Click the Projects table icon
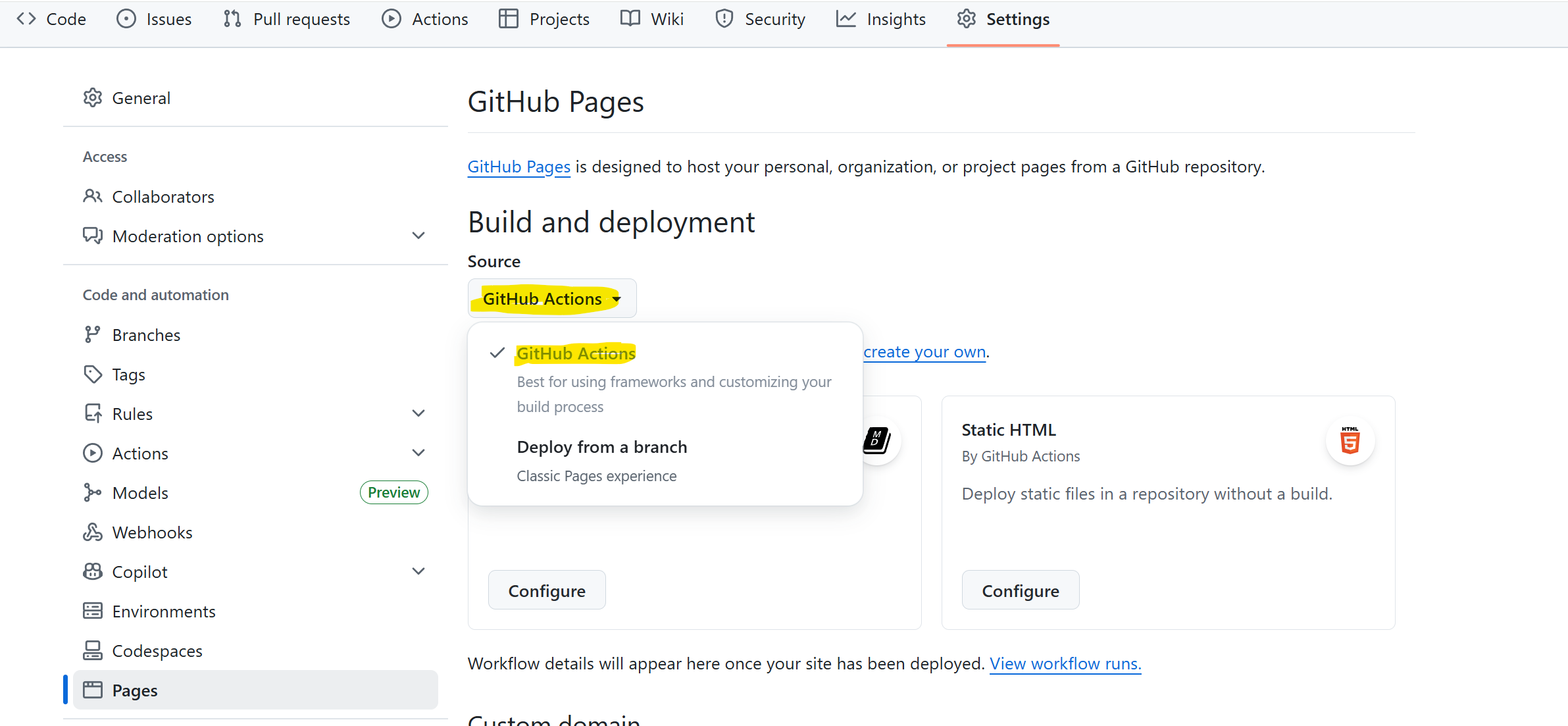 tap(509, 19)
